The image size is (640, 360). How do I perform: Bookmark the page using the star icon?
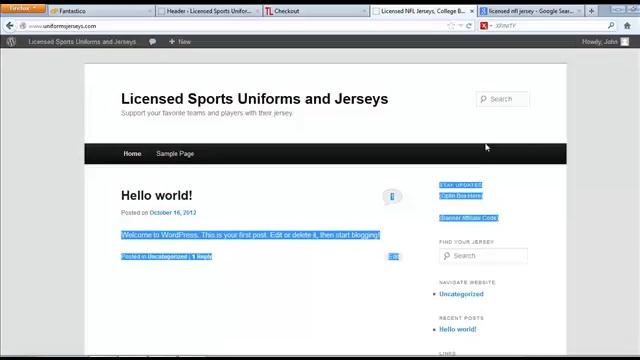point(451,26)
